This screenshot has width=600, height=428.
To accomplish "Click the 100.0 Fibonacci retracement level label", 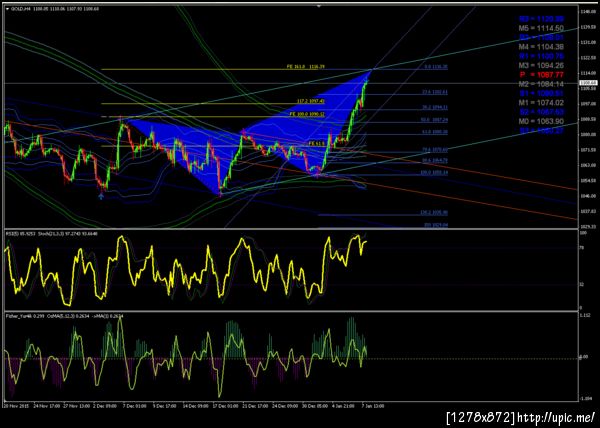I will point(434,173).
